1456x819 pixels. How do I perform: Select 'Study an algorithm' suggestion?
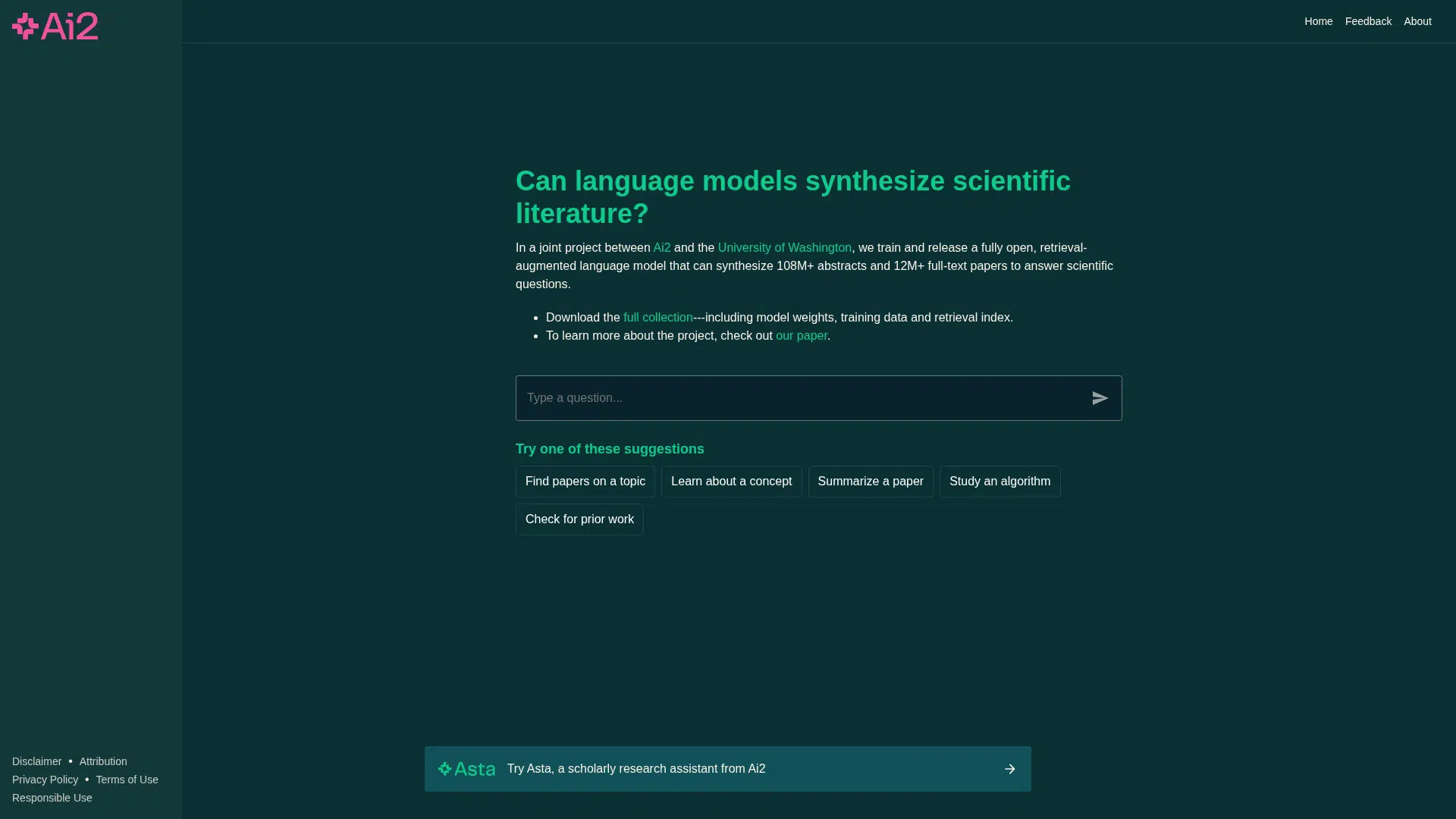(x=999, y=482)
